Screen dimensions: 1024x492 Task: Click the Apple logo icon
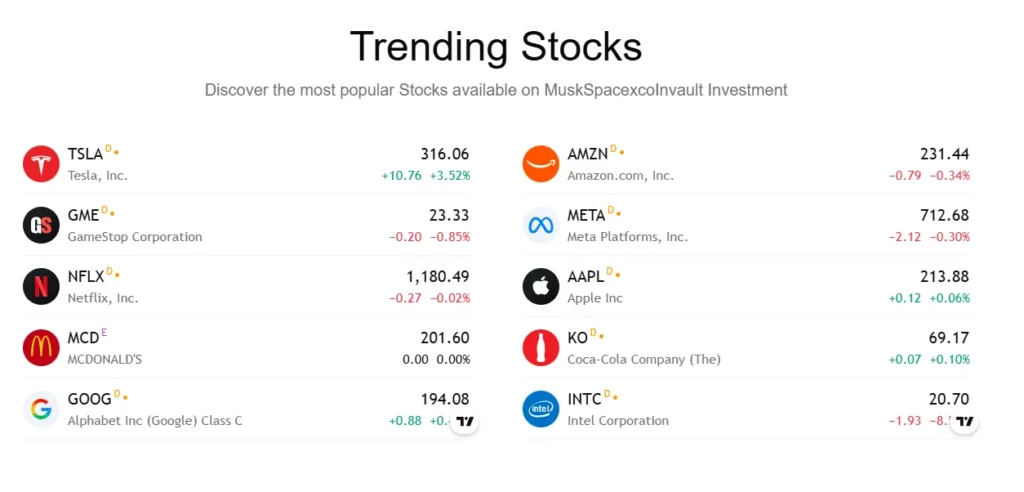point(541,287)
